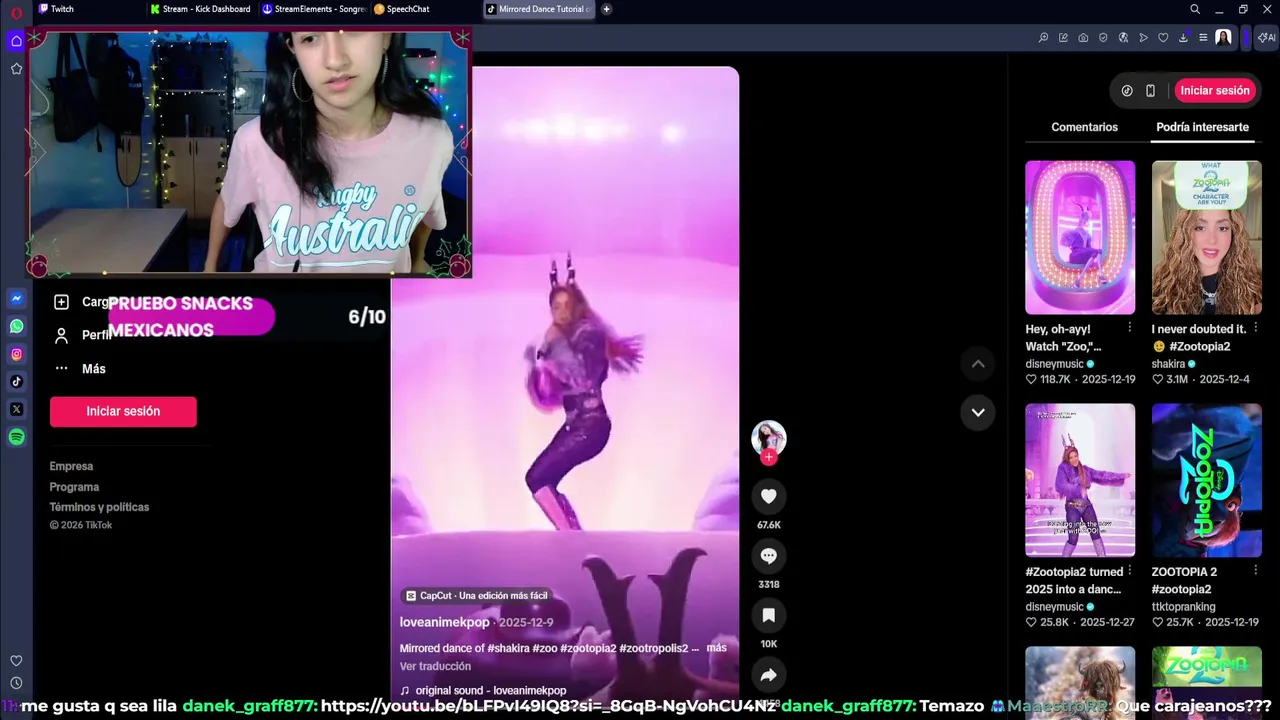The height and width of the screenshot is (720, 1280).
Task: Like the video with heart icon
Action: (x=768, y=496)
